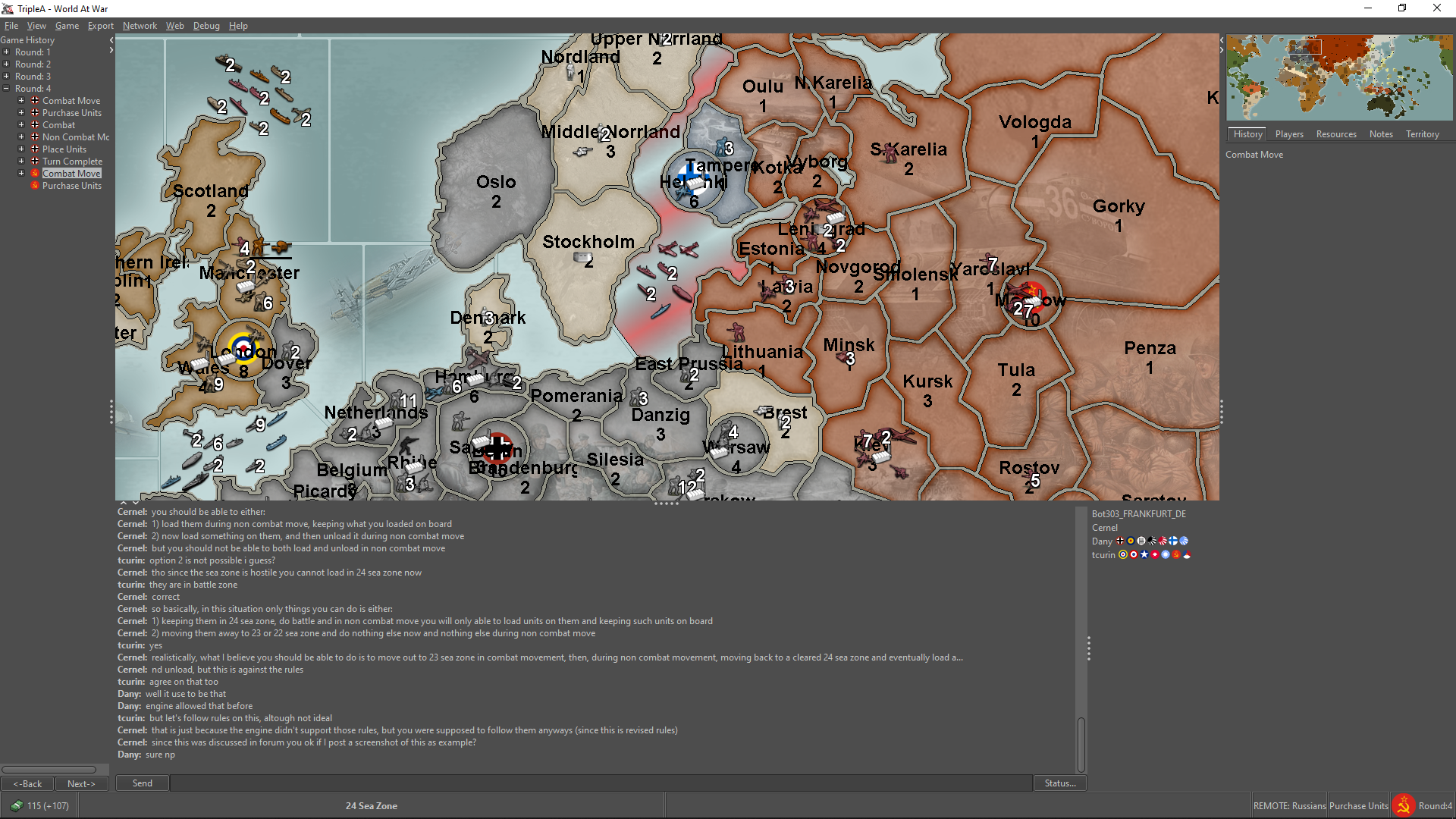Expand the German Turn Complete step
The width and height of the screenshot is (1456, 819).
pos(21,162)
